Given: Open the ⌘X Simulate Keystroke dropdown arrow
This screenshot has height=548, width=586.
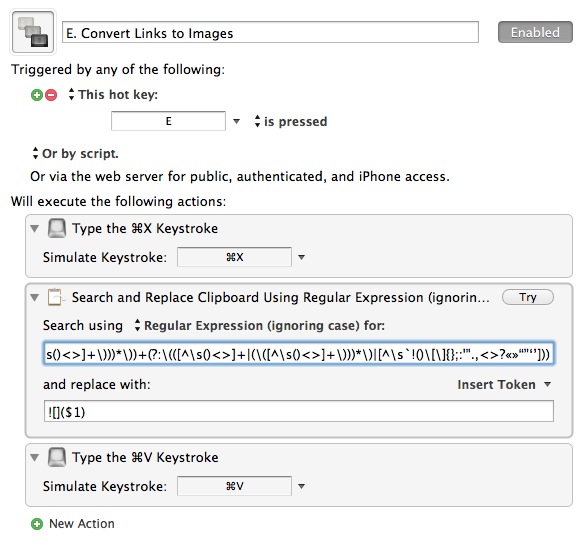Looking at the screenshot, I should click(x=302, y=257).
